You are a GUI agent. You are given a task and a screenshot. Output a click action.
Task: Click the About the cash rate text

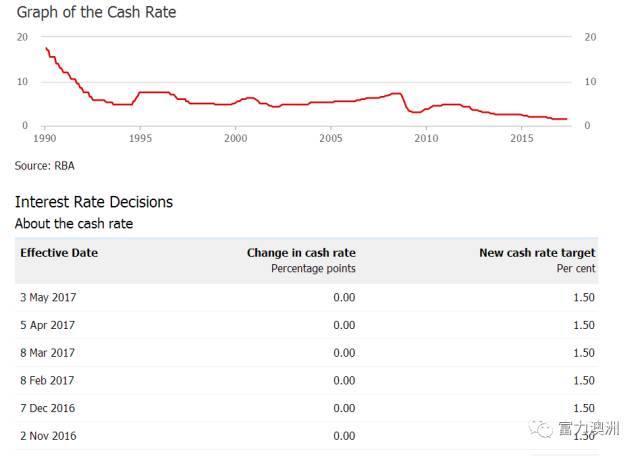click(x=74, y=224)
